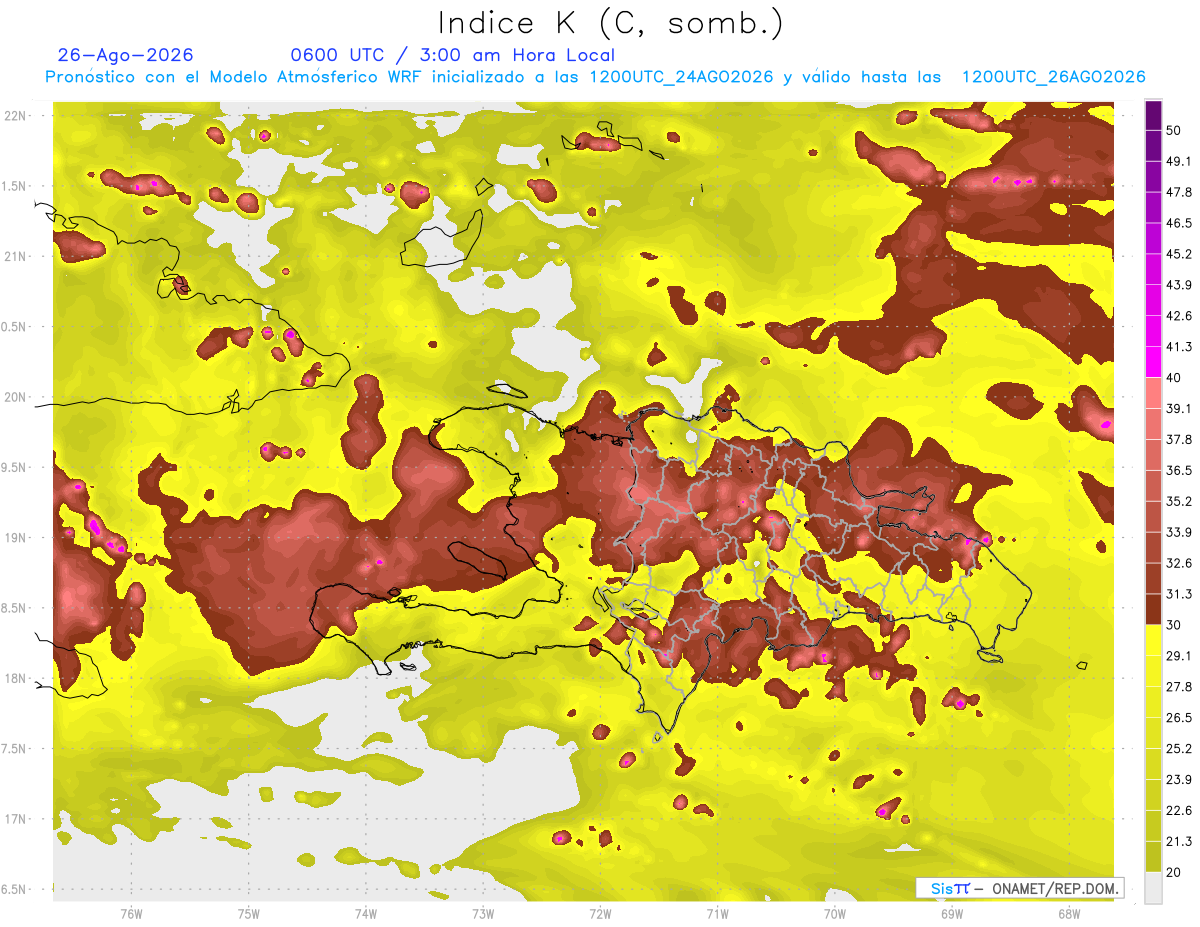
Task: Click the "68W" longitude axis label
Action: [1069, 914]
